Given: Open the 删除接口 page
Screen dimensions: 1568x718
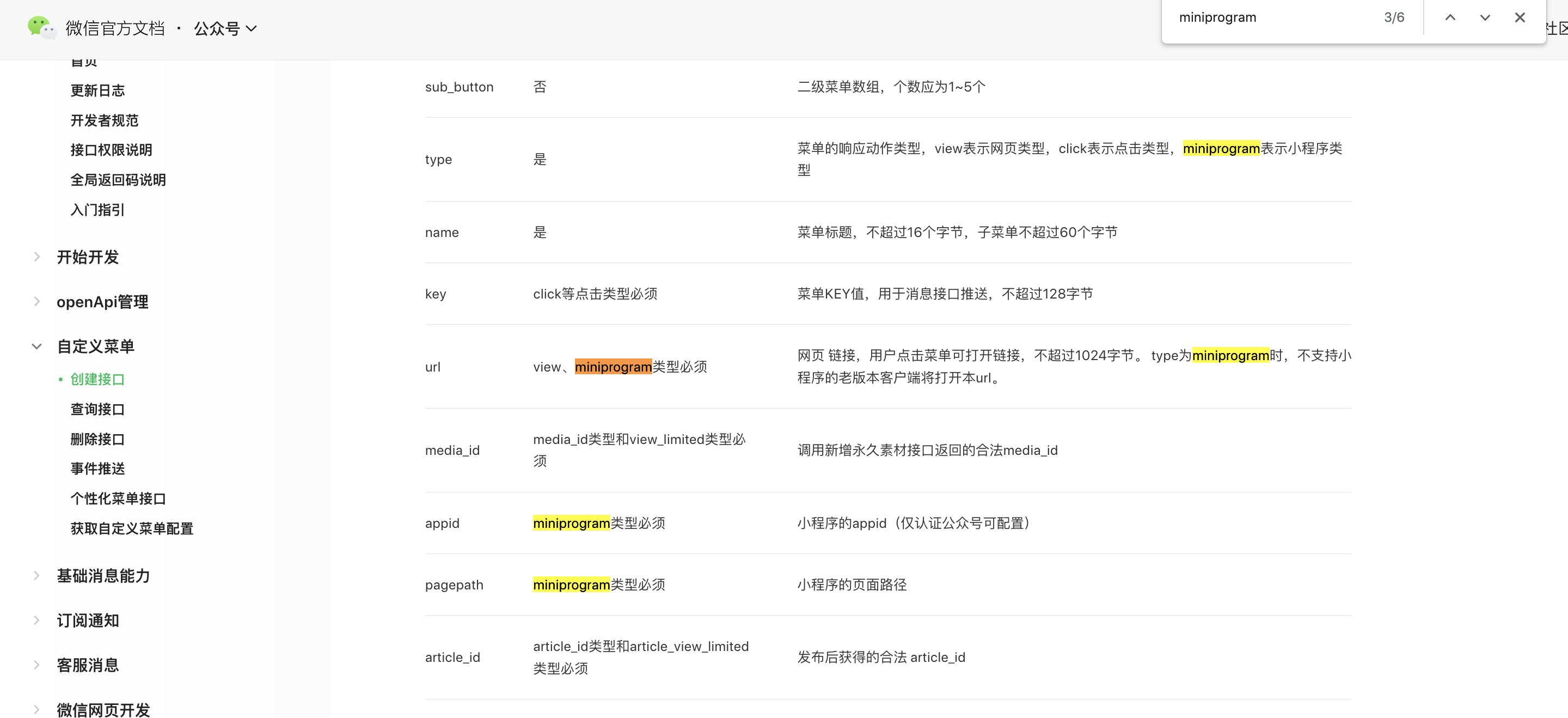Looking at the screenshot, I should [97, 439].
